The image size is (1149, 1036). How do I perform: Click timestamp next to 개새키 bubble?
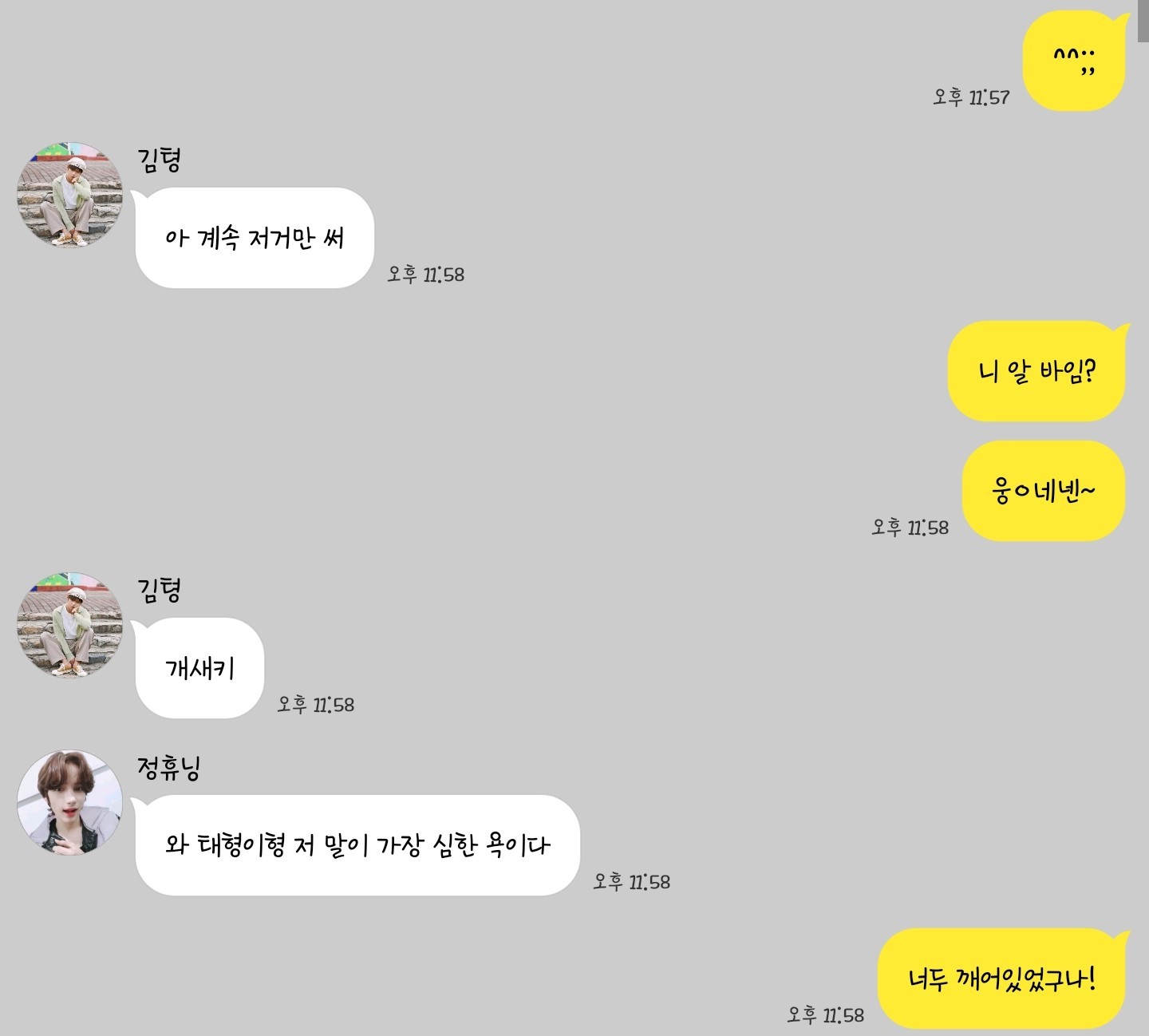point(316,705)
